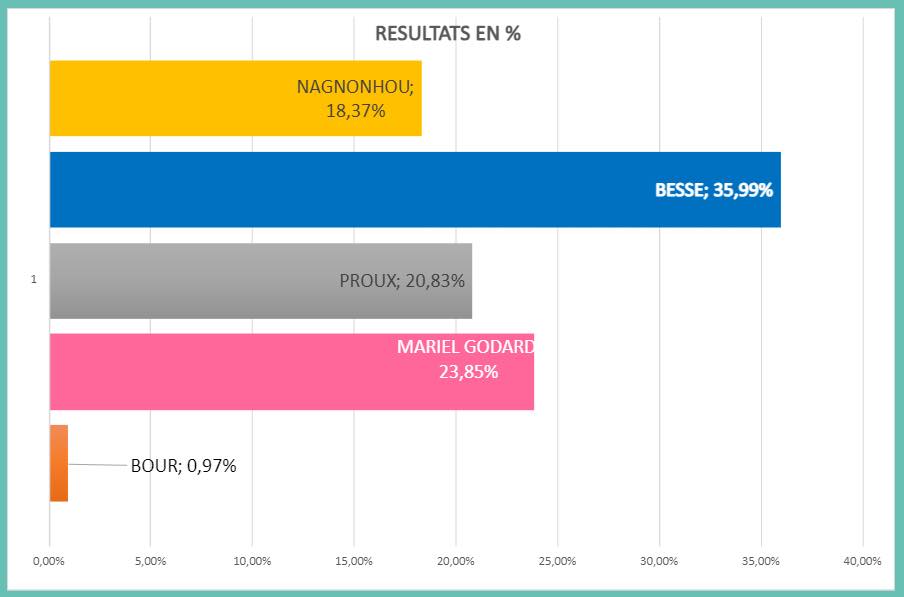The height and width of the screenshot is (597, 904).
Task: Select the 20,00% axis tick label
Action: point(455,561)
